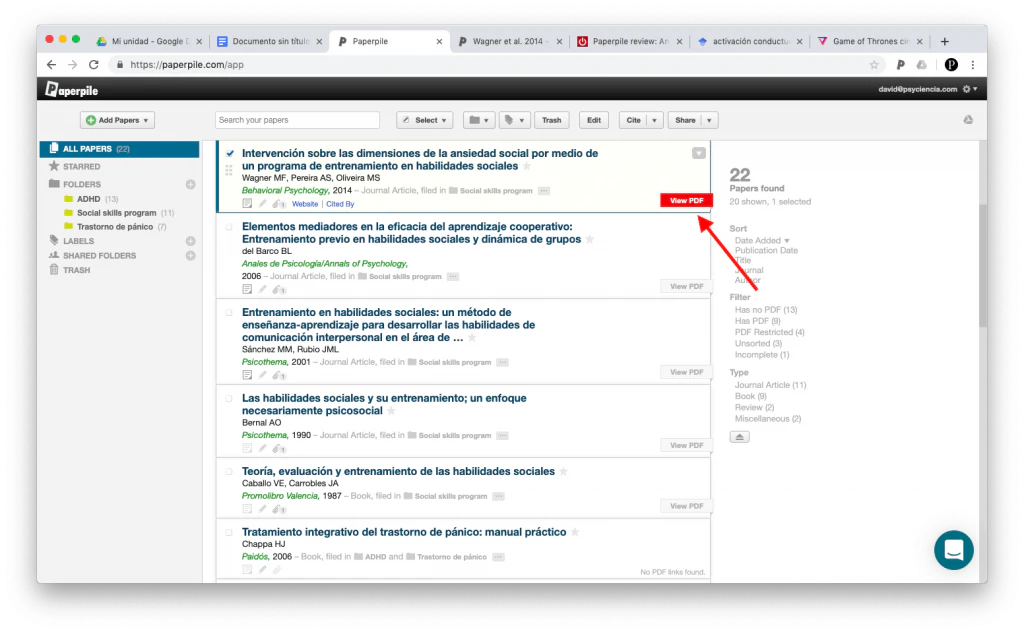Collapse the sidebar panel with eject button
Image resolution: width=1024 pixels, height=632 pixels.
tap(739, 437)
